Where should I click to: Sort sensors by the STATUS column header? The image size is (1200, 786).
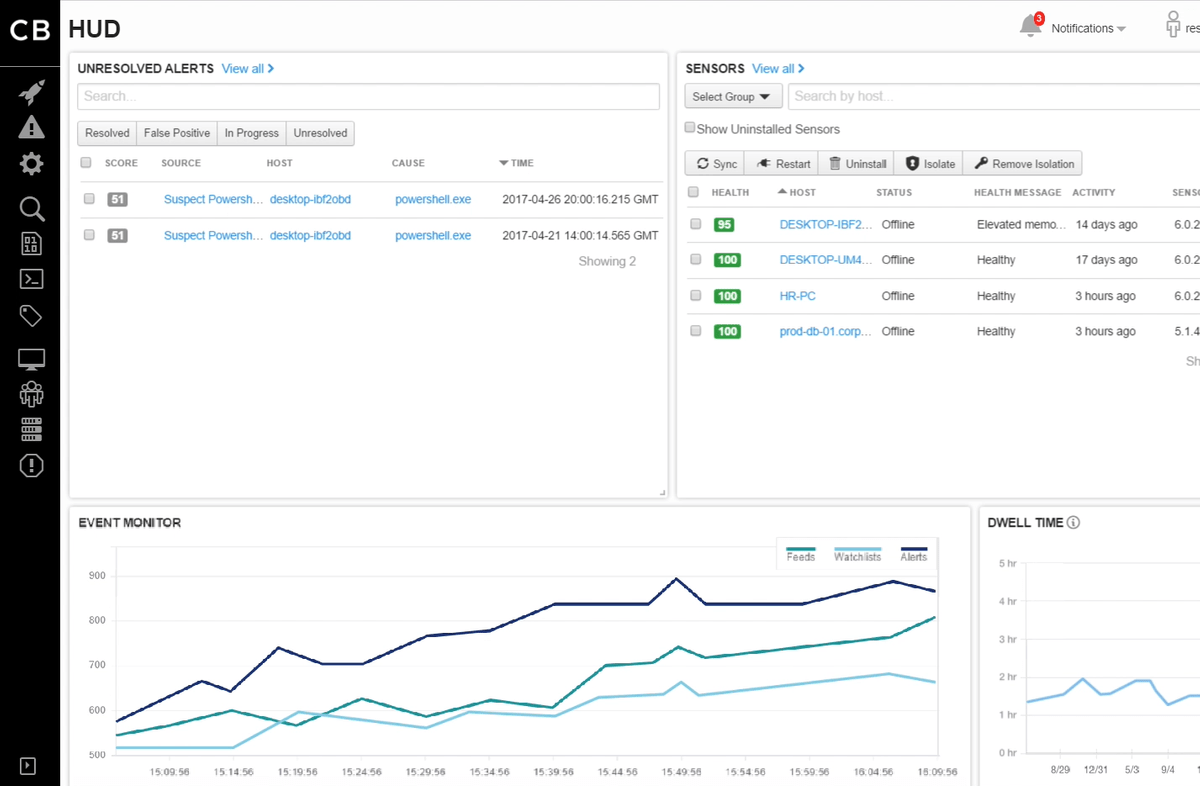(x=894, y=192)
